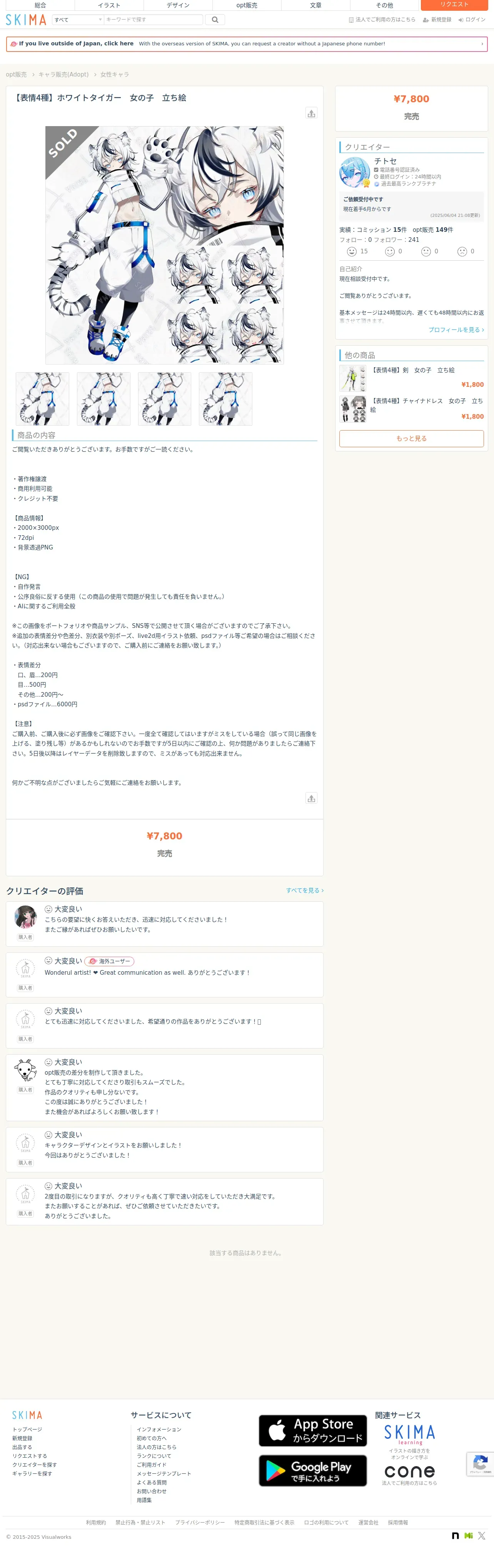494x1568 pixels.
Task: Open the Google Play badge
Action: pos(312,1470)
